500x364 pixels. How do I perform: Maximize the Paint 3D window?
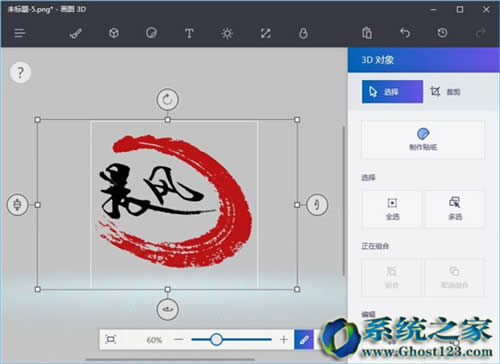coord(460,10)
